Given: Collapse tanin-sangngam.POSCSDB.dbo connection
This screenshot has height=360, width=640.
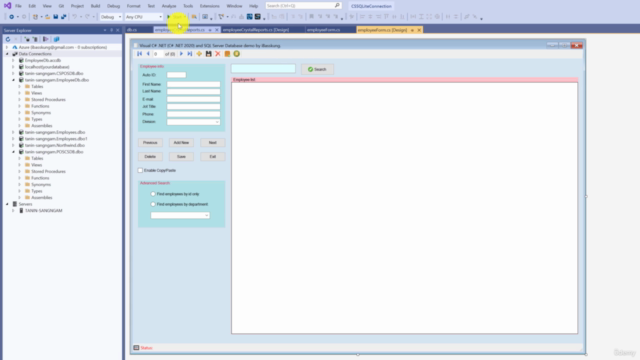Looking at the screenshot, I should coord(13,152).
